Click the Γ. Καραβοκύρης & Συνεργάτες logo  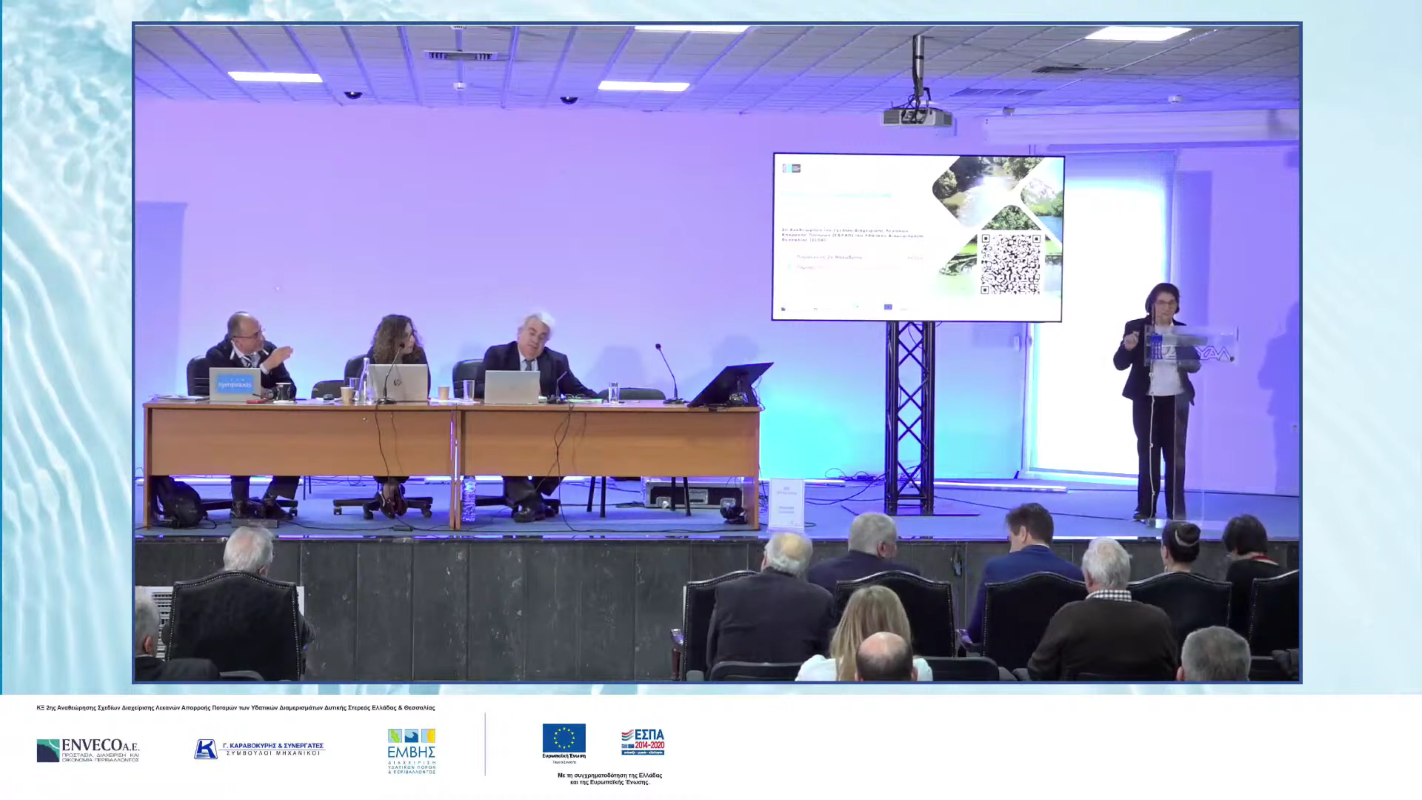(259, 749)
